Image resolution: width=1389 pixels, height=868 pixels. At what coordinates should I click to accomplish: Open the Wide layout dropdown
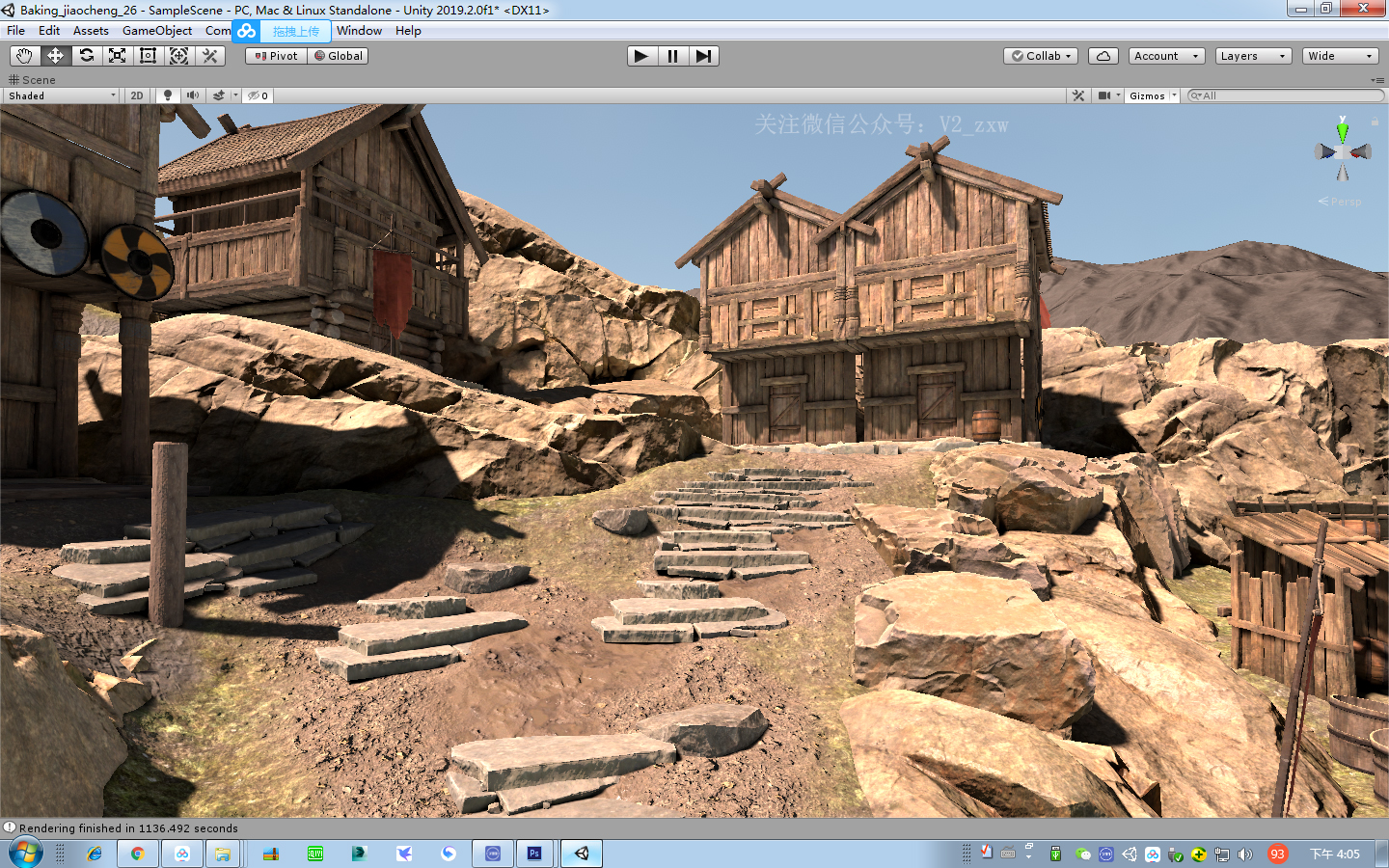[1340, 56]
